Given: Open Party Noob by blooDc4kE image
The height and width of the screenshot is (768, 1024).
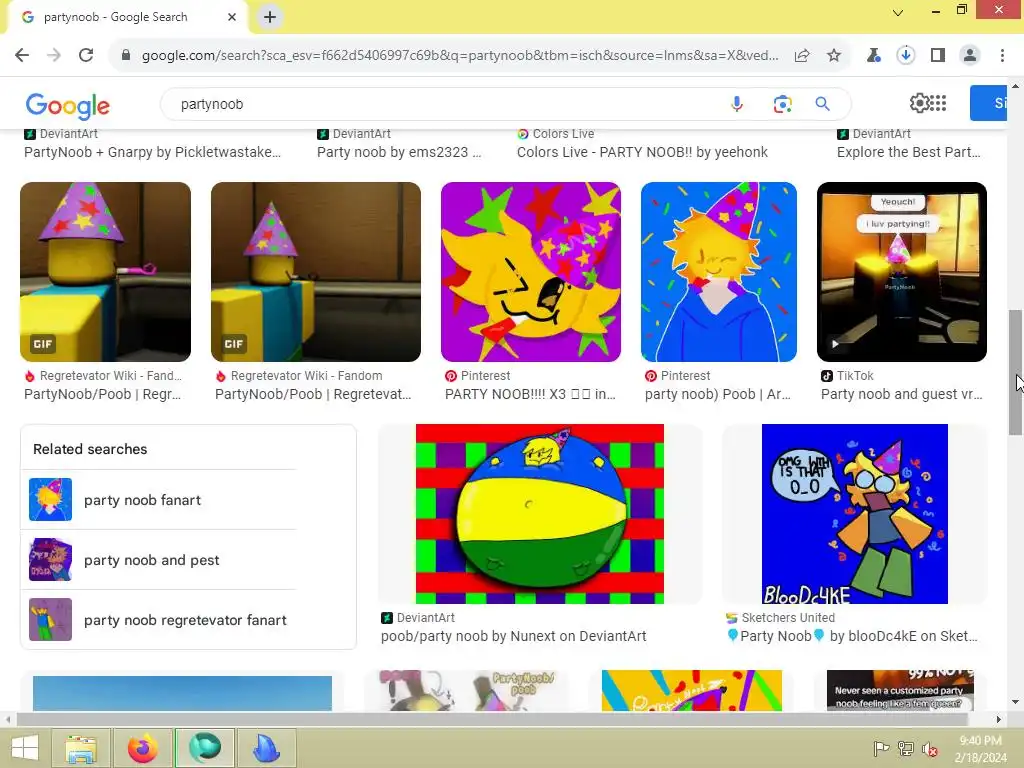Looking at the screenshot, I should click(x=855, y=514).
